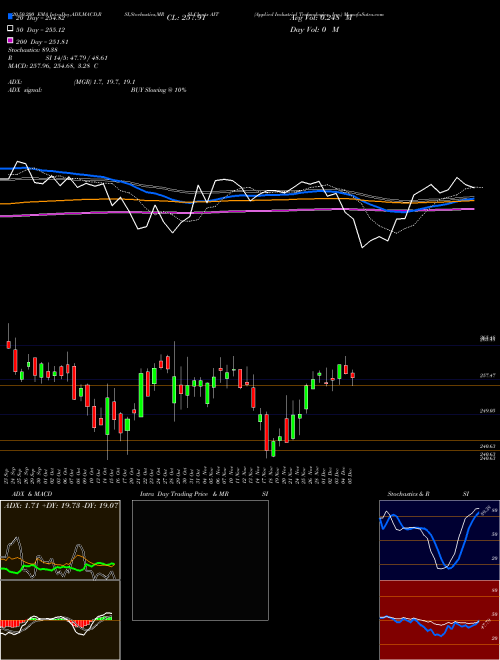Click the 'Day Vol: 0 M' readout

(x=314, y=30)
